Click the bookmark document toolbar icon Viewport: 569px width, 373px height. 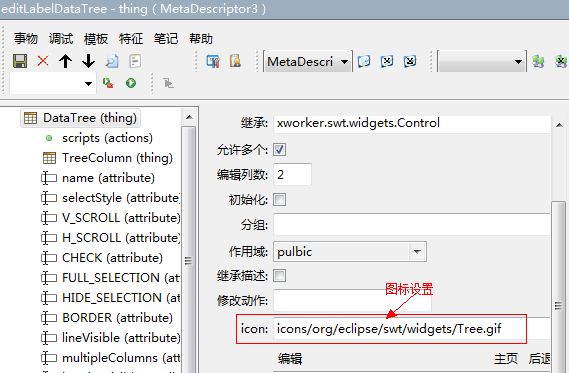coord(235,61)
